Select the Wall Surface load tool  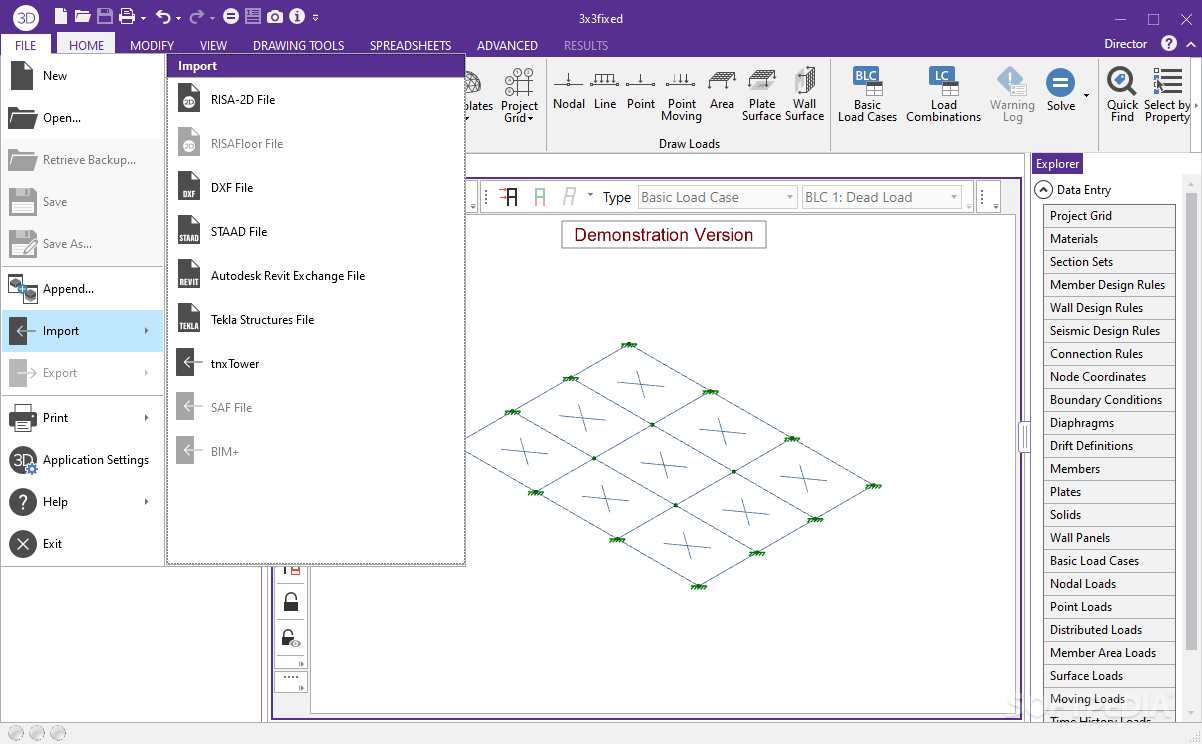coord(804,96)
